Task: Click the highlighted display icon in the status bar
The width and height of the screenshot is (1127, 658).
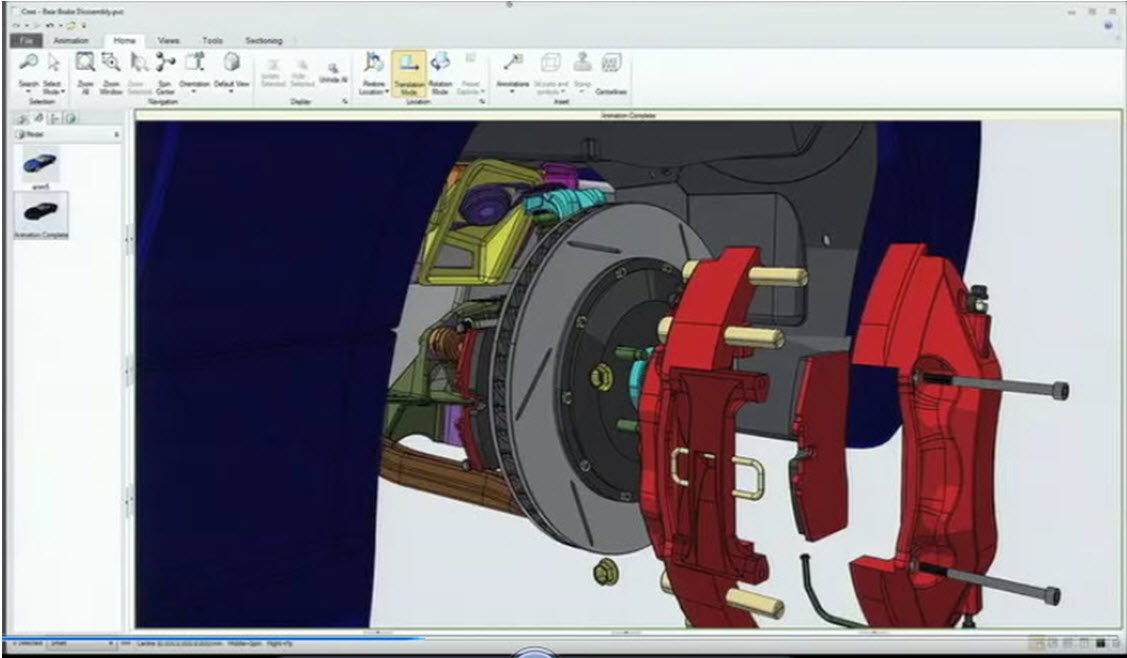Action: click(x=1036, y=644)
